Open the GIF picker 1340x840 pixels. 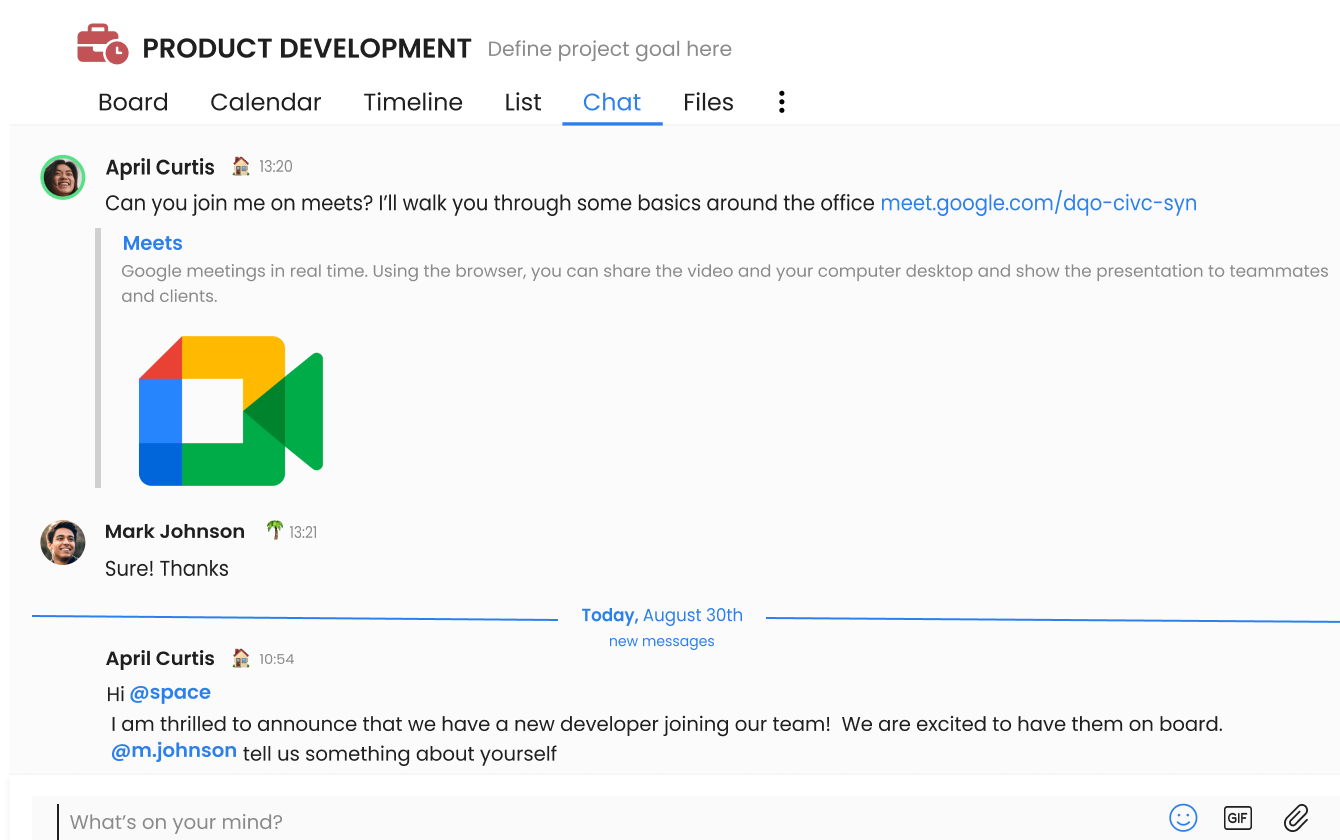[x=1238, y=818]
